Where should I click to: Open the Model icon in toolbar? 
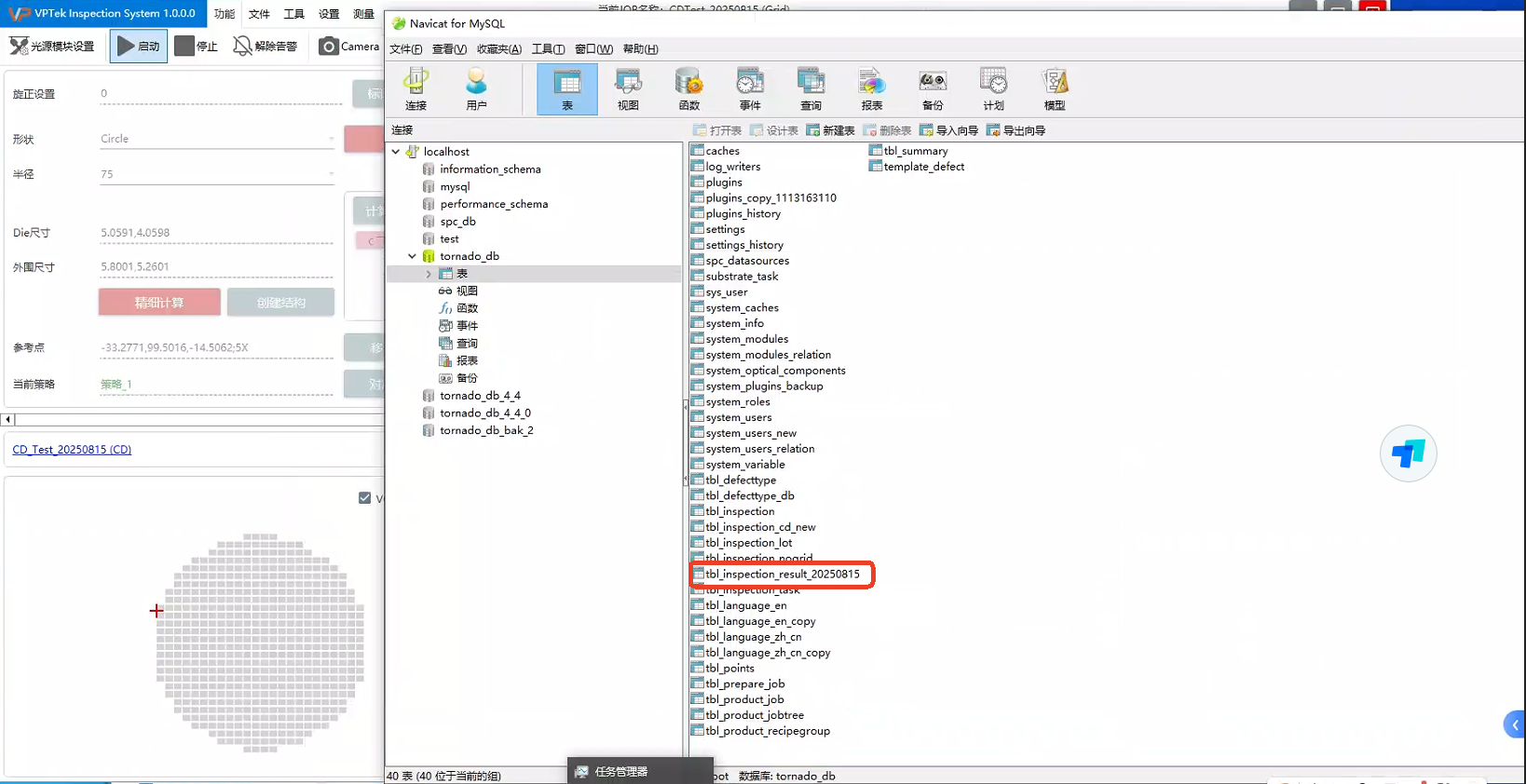pyautogui.click(x=1054, y=88)
